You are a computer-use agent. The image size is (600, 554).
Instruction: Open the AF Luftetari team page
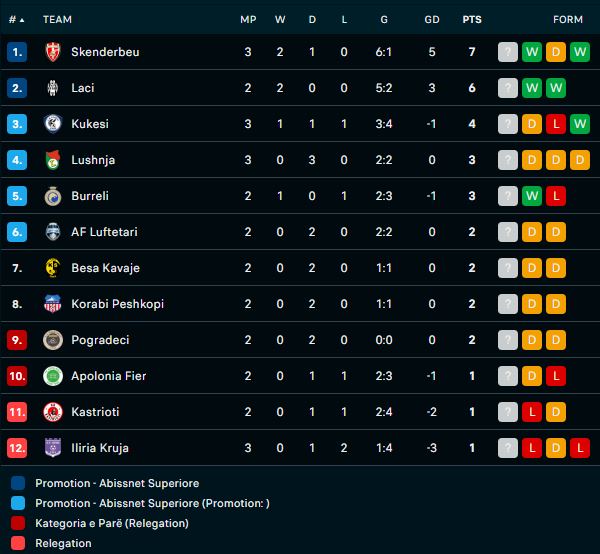[x=104, y=232]
